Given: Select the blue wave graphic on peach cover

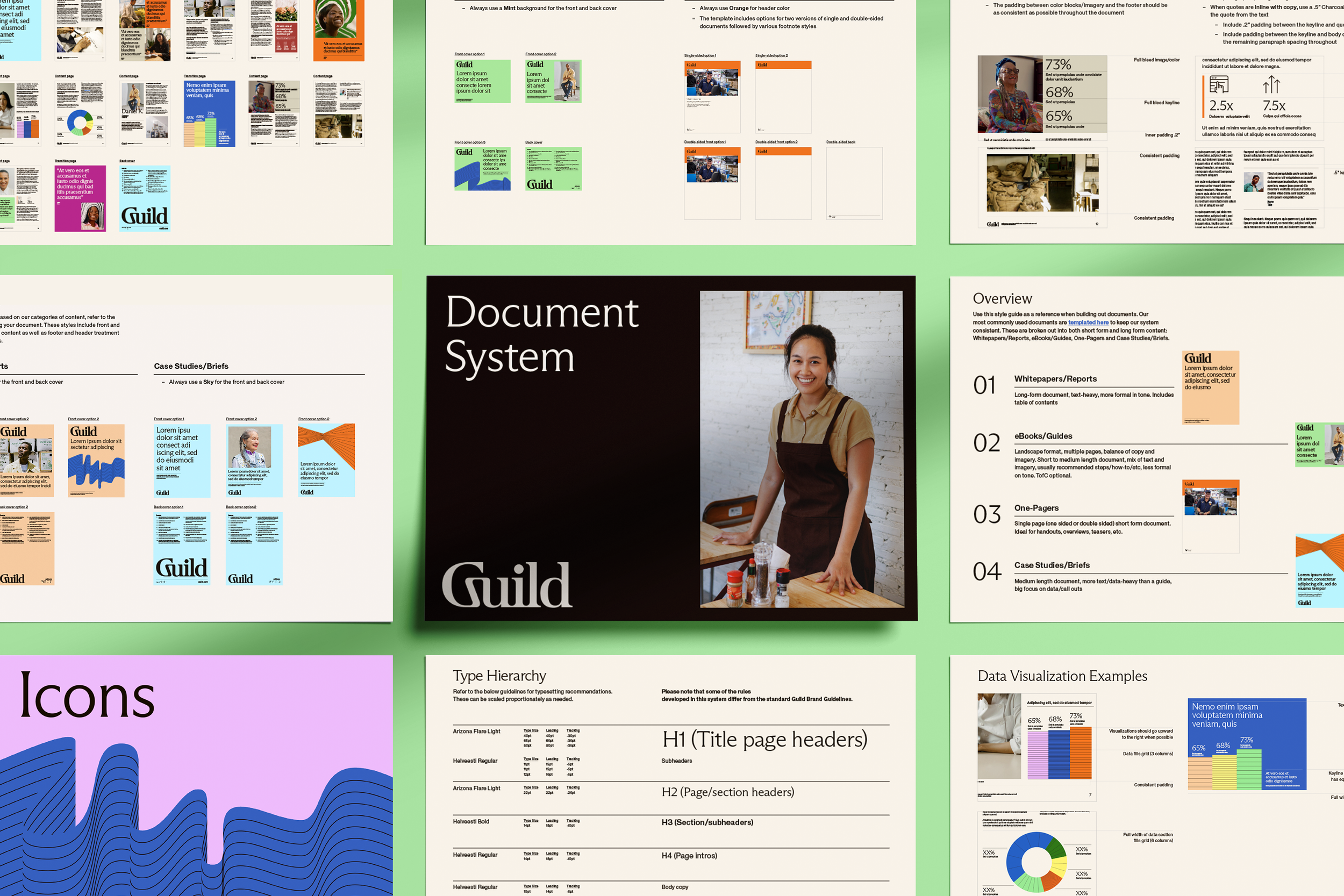Looking at the screenshot, I should pyautogui.click(x=96, y=472).
